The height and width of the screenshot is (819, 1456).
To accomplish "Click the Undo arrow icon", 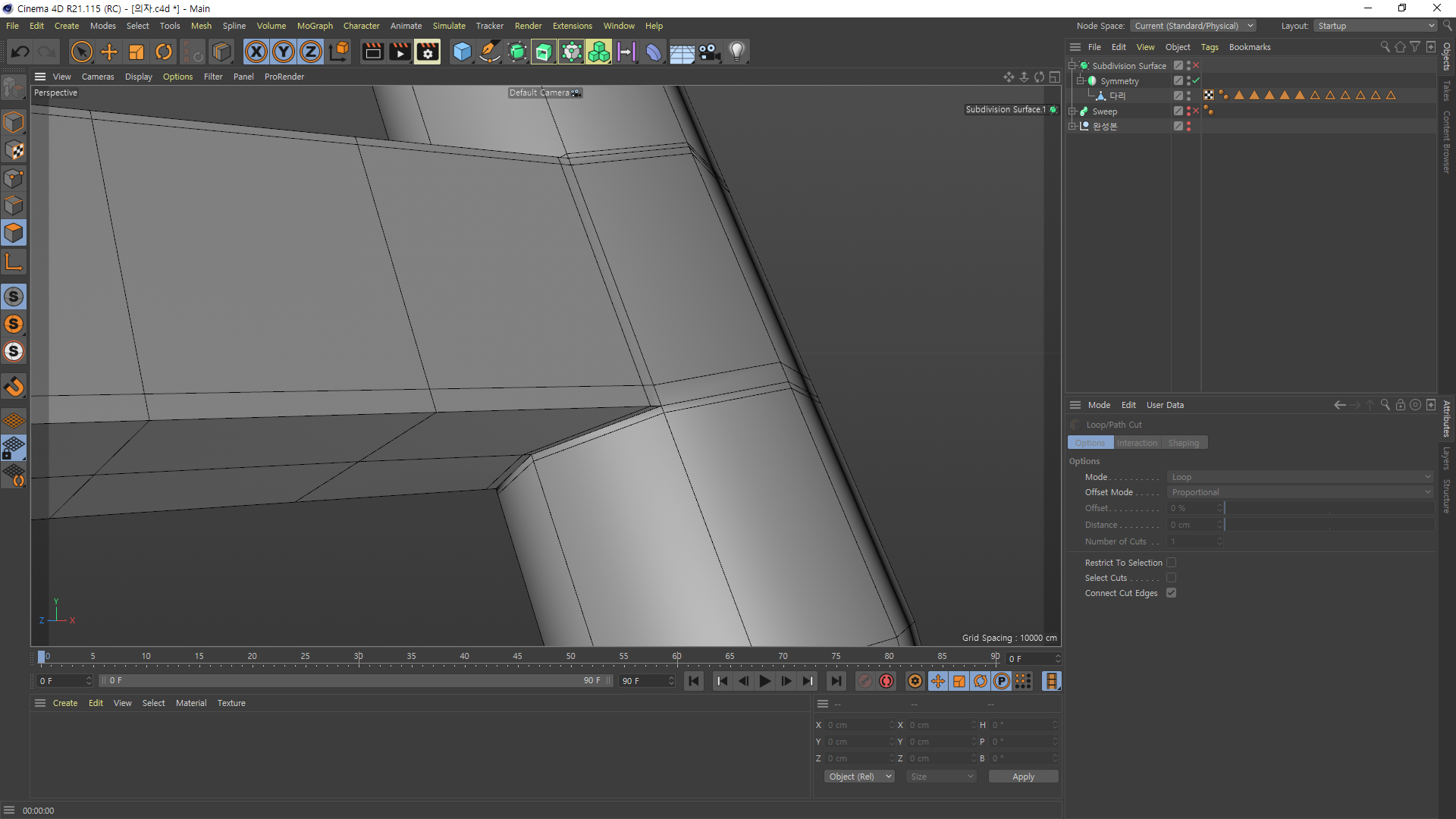I will point(20,52).
